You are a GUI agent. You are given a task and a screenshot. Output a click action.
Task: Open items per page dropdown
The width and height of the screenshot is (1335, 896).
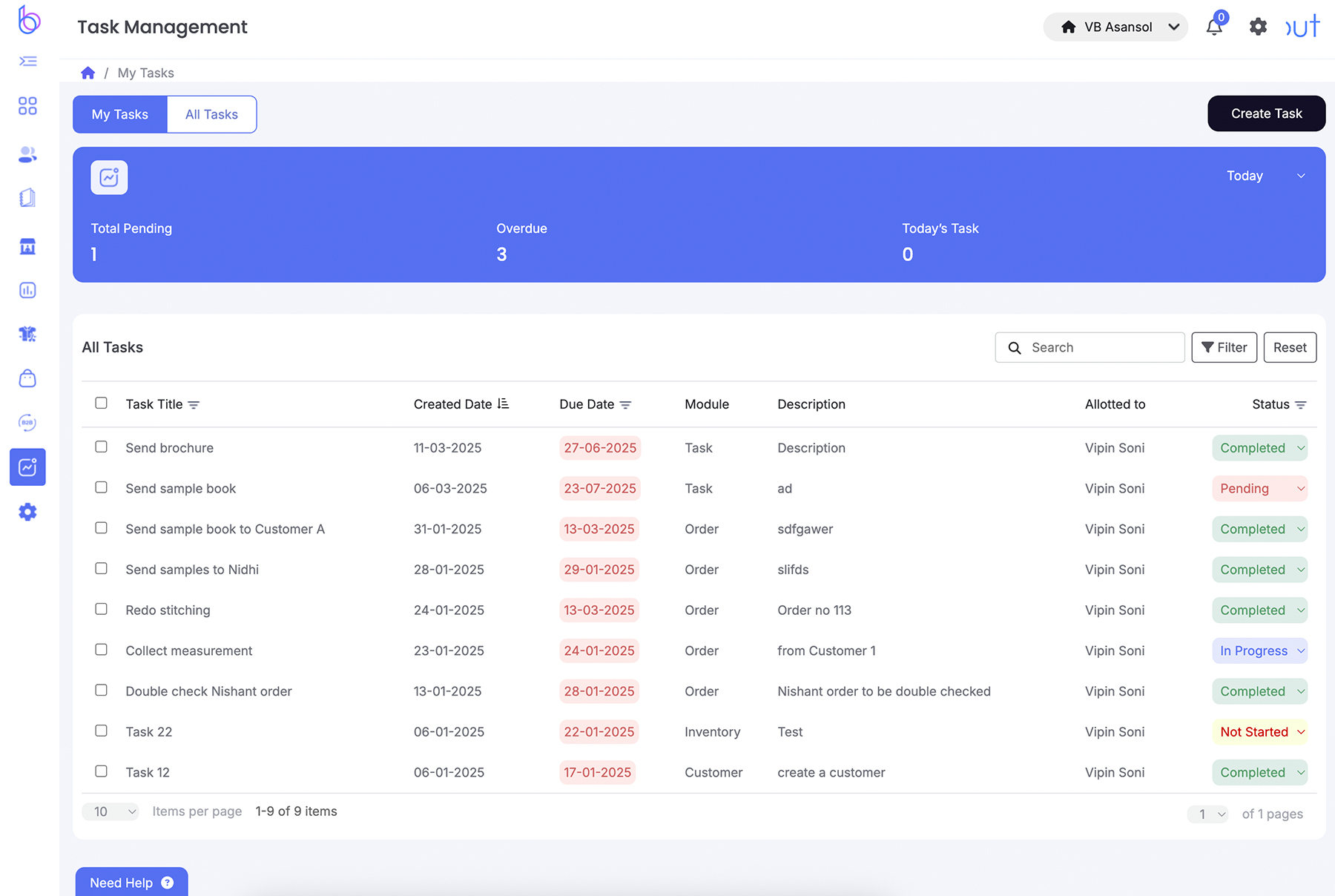tap(111, 811)
